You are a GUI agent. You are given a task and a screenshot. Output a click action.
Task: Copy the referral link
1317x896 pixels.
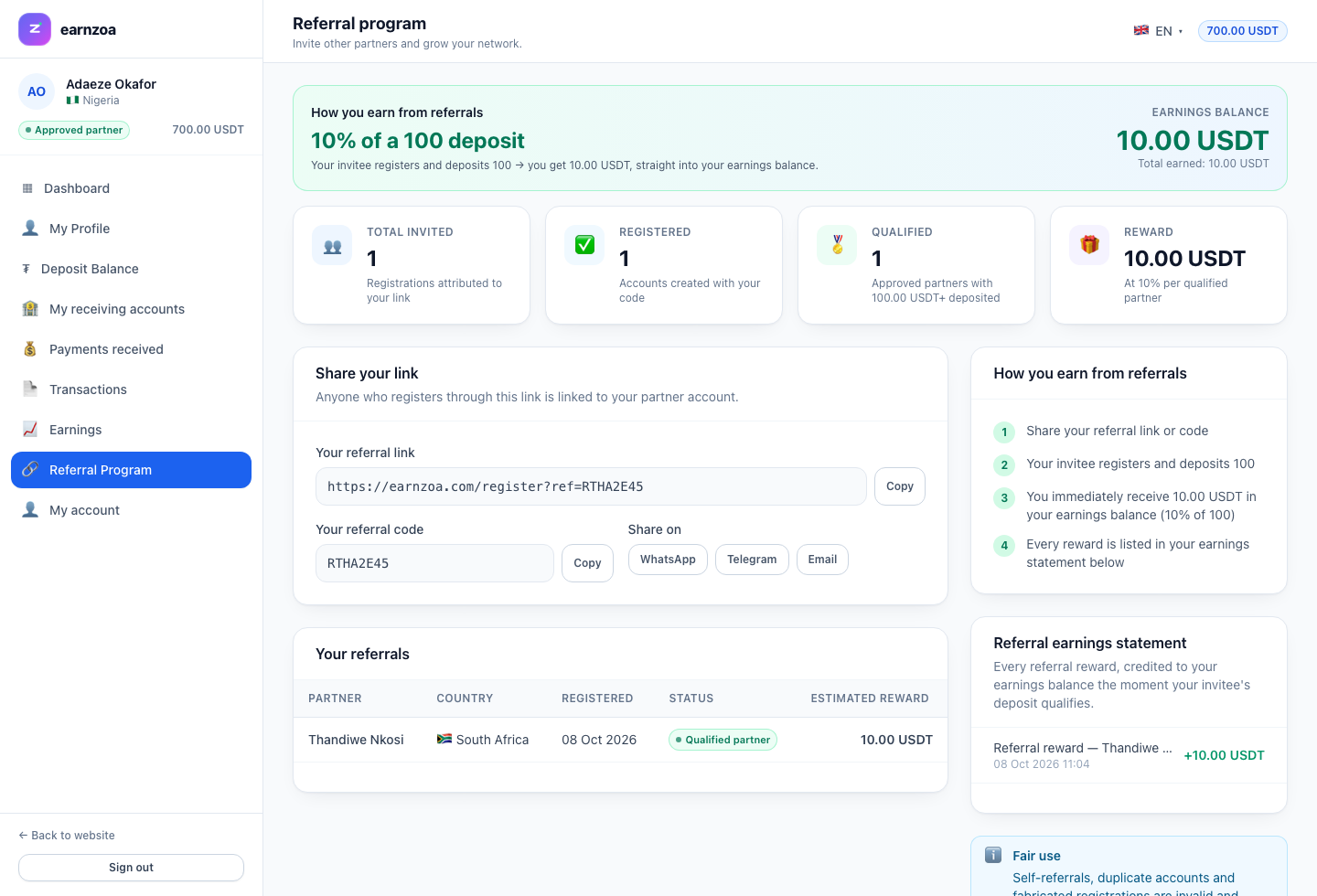click(x=900, y=486)
